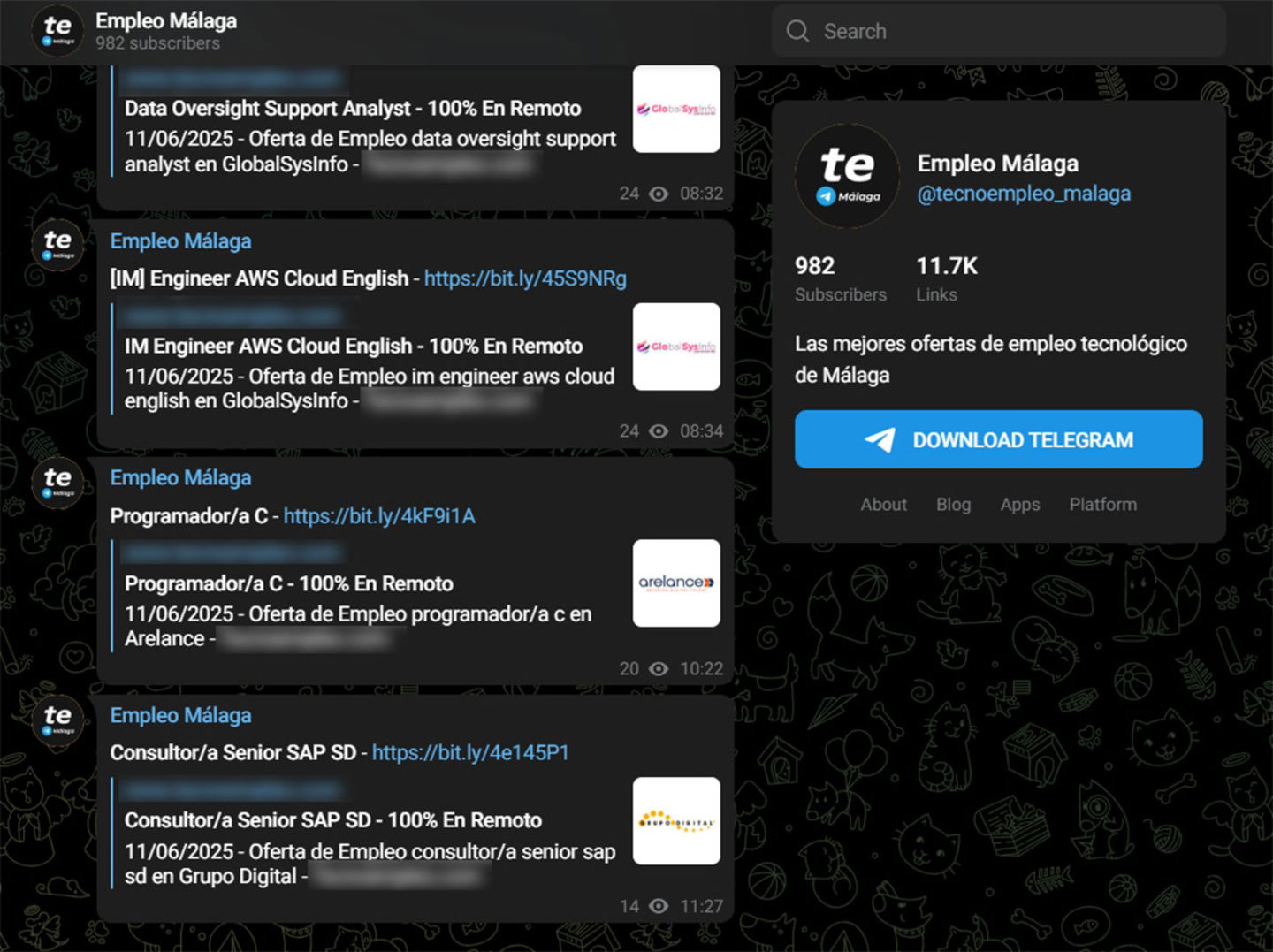Click the Consultor/a Senior SAP SD preview title
The width and height of the screenshot is (1273, 952).
click(333, 821)
